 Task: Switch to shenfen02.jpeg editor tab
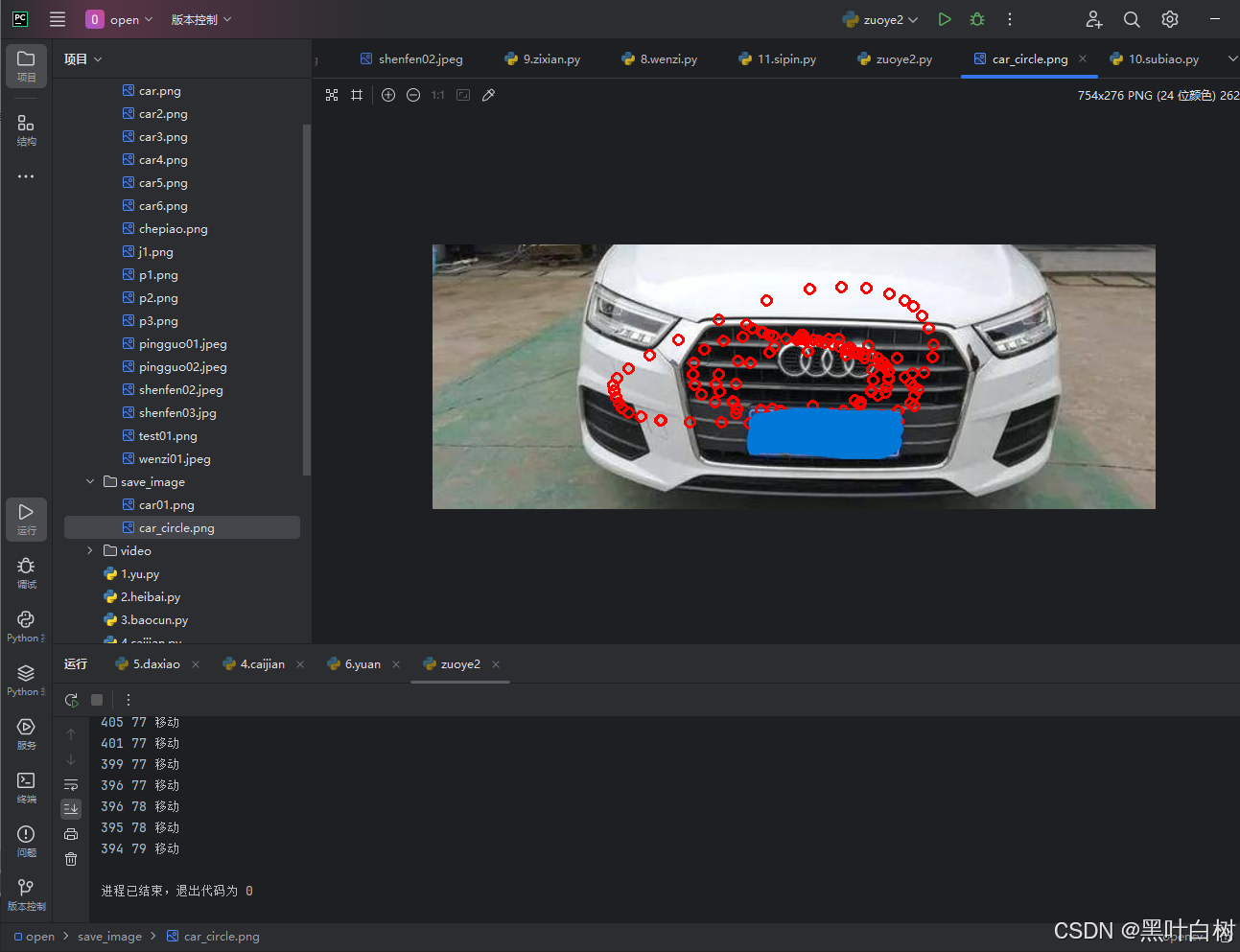pos(411,58)
